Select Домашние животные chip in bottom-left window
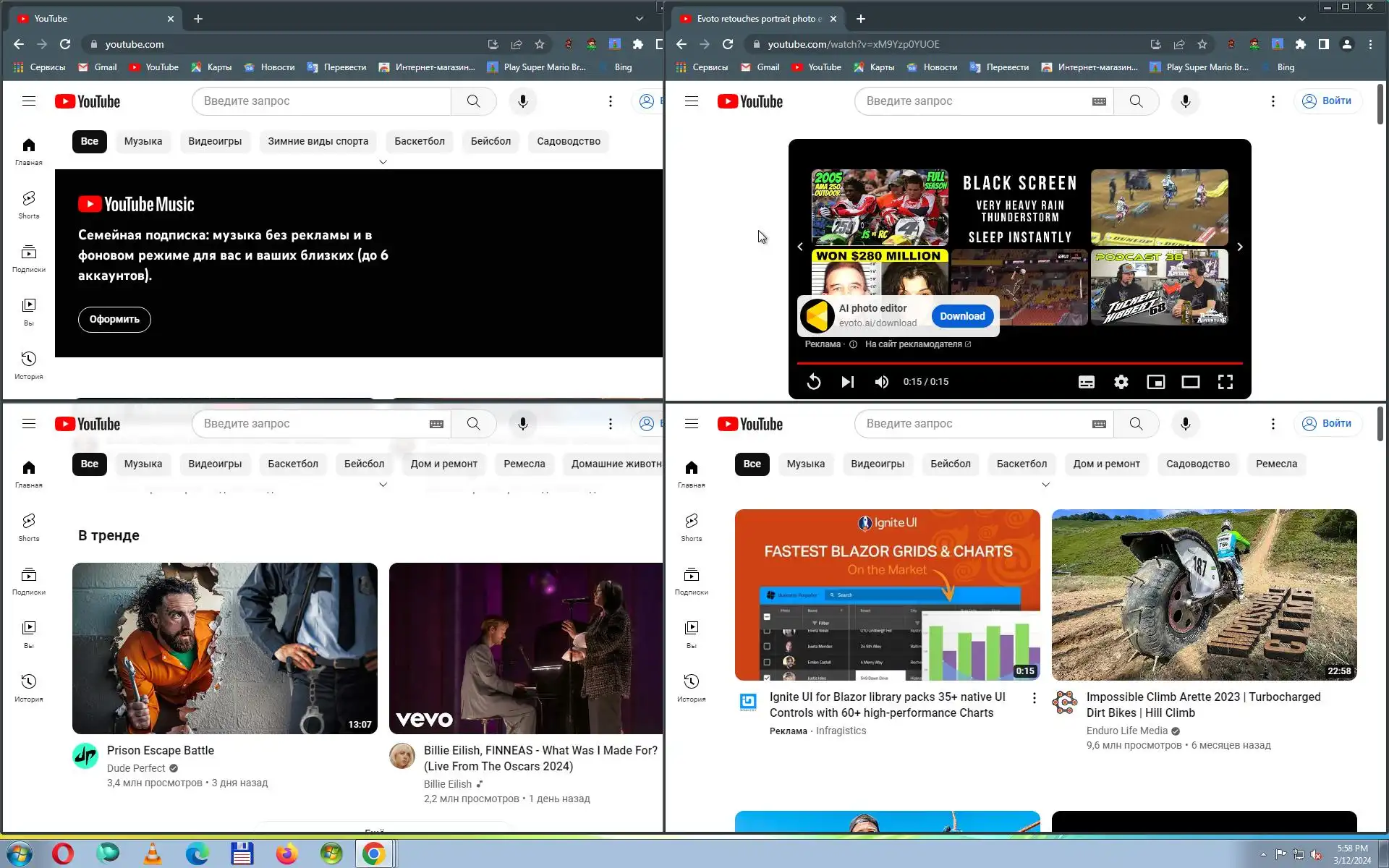Screen dimensions: 1389x868 point(616,464)
